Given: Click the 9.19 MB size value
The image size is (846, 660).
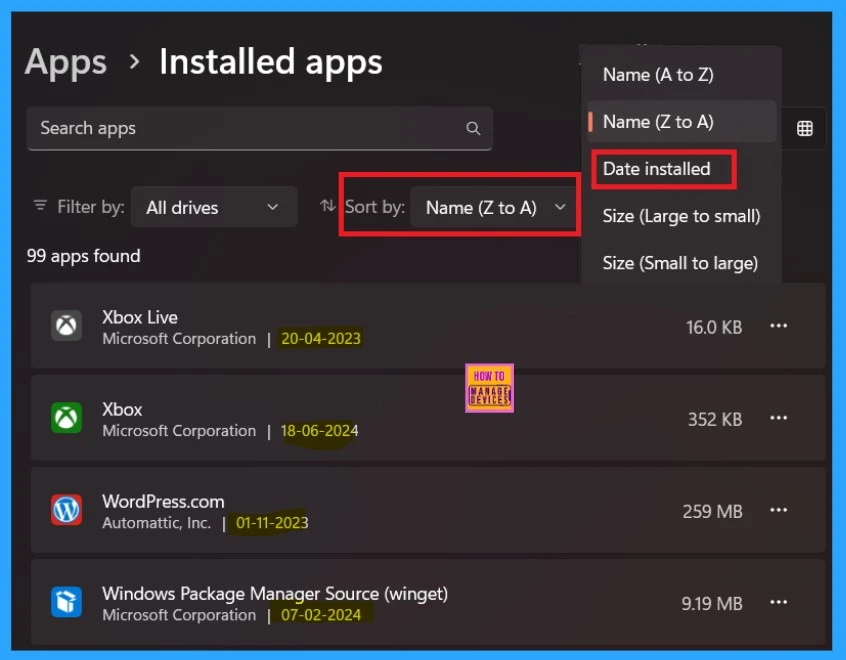Looking at the screenshot, I should pyautogui.click(x=712, y=603).
